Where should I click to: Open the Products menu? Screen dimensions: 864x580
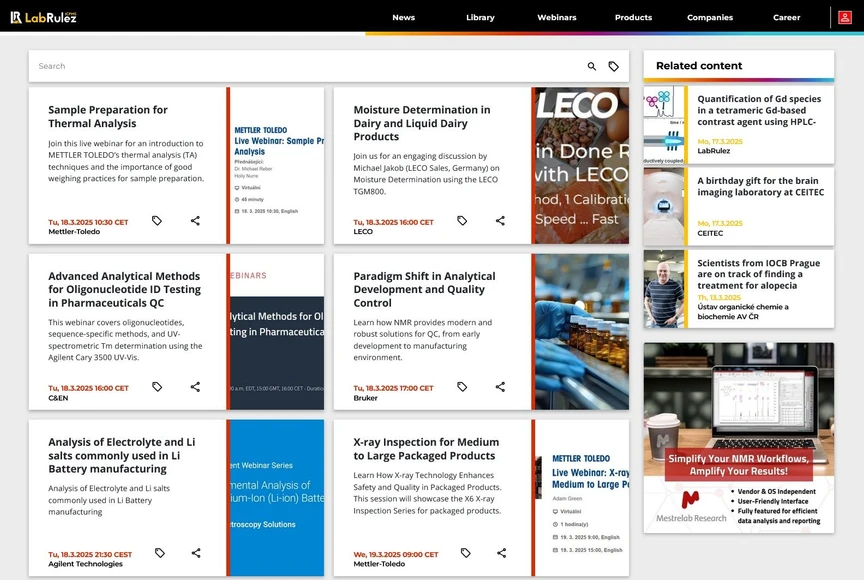(x=633, y=18)
